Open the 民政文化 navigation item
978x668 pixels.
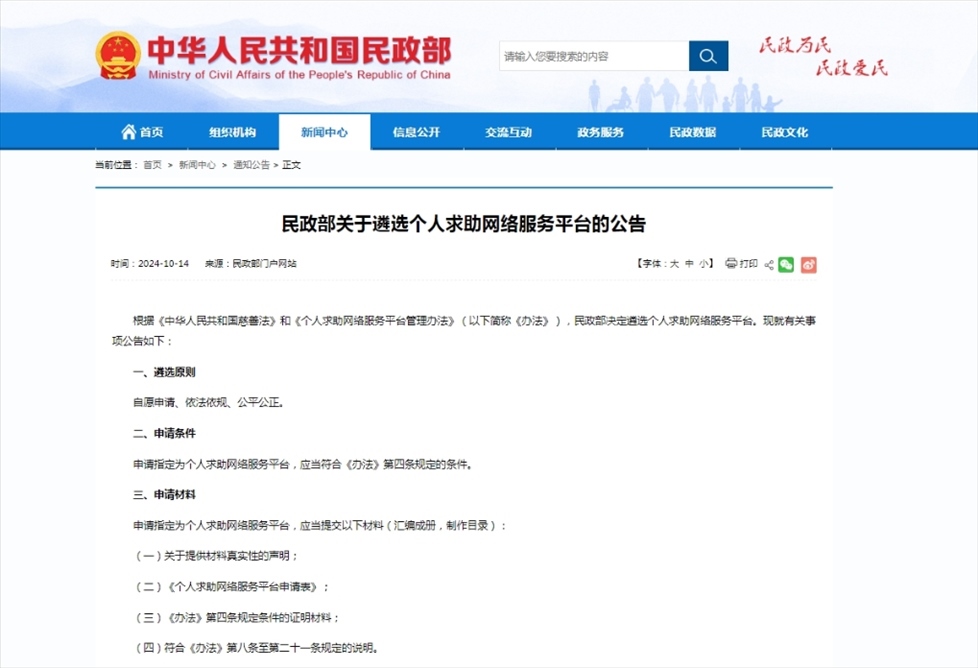[784, 132]
